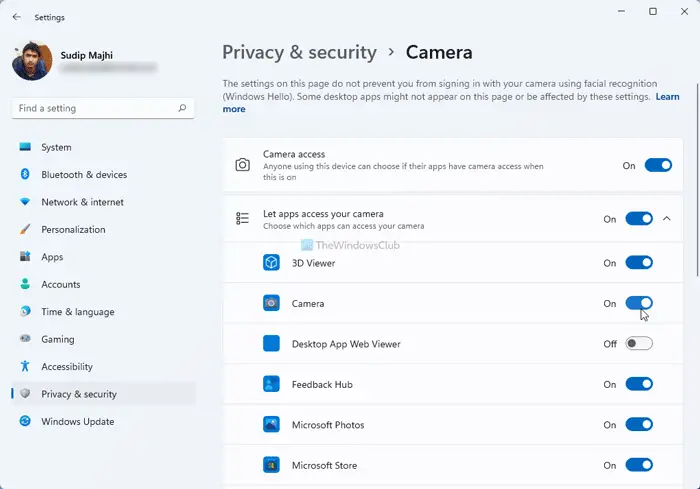Image resolution: width=700 pixels, height=489 pixels.
Task: Disable Microsoft Photos camera toggle
Action: 639,424
